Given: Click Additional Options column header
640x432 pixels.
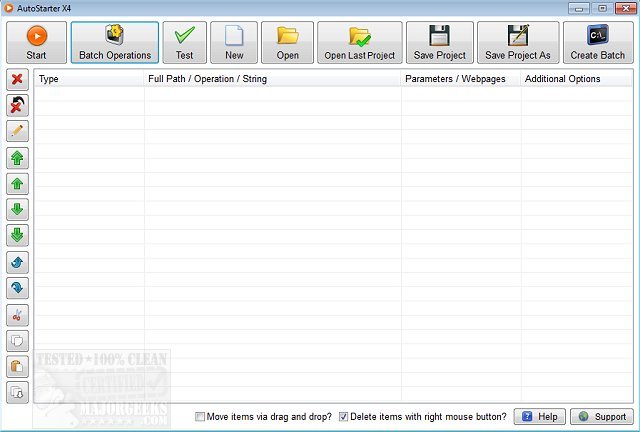Looking at the screenshot, I should point(577,79).
